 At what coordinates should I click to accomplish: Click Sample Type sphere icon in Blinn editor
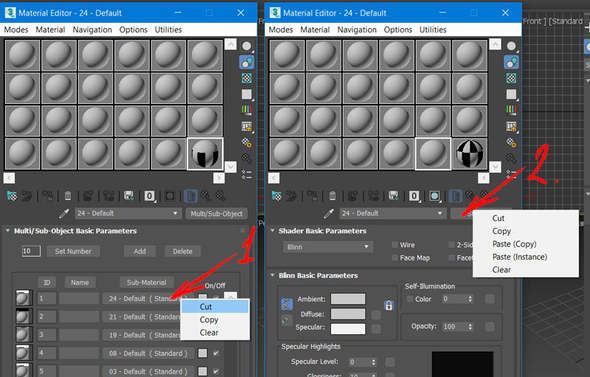(x=511, y=46)
